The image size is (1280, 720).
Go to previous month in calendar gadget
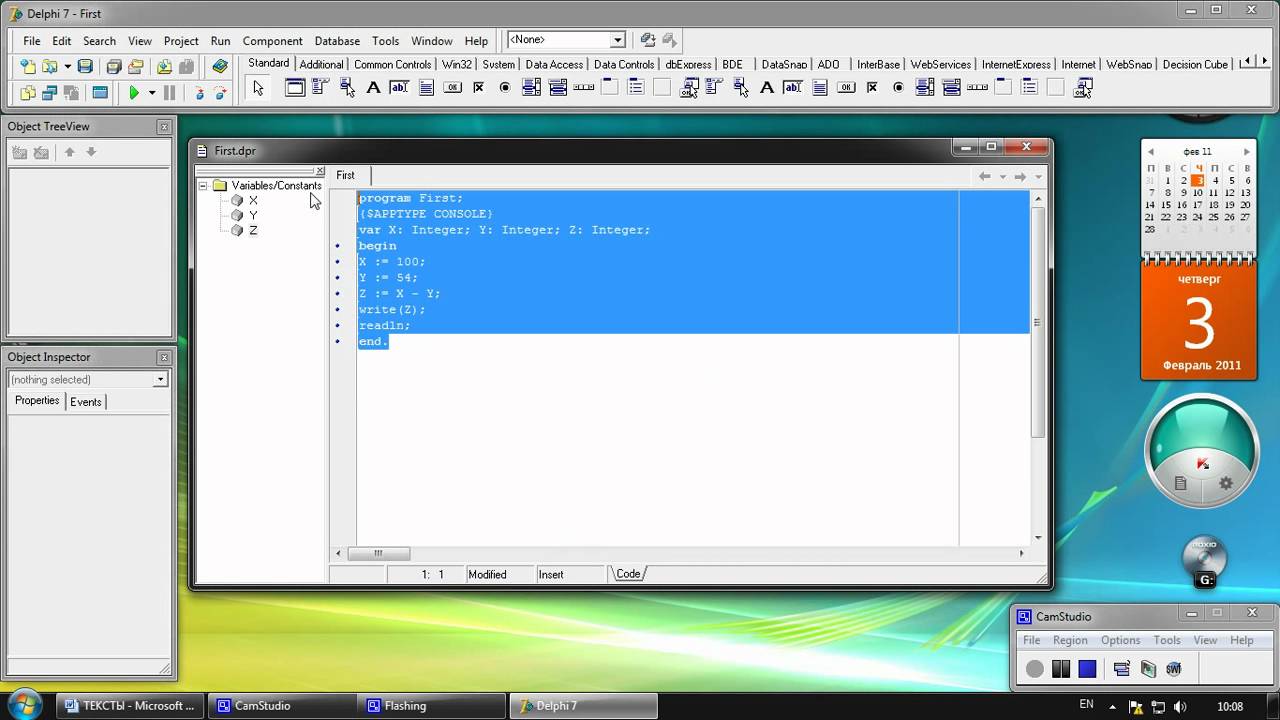coord(1151,152)
